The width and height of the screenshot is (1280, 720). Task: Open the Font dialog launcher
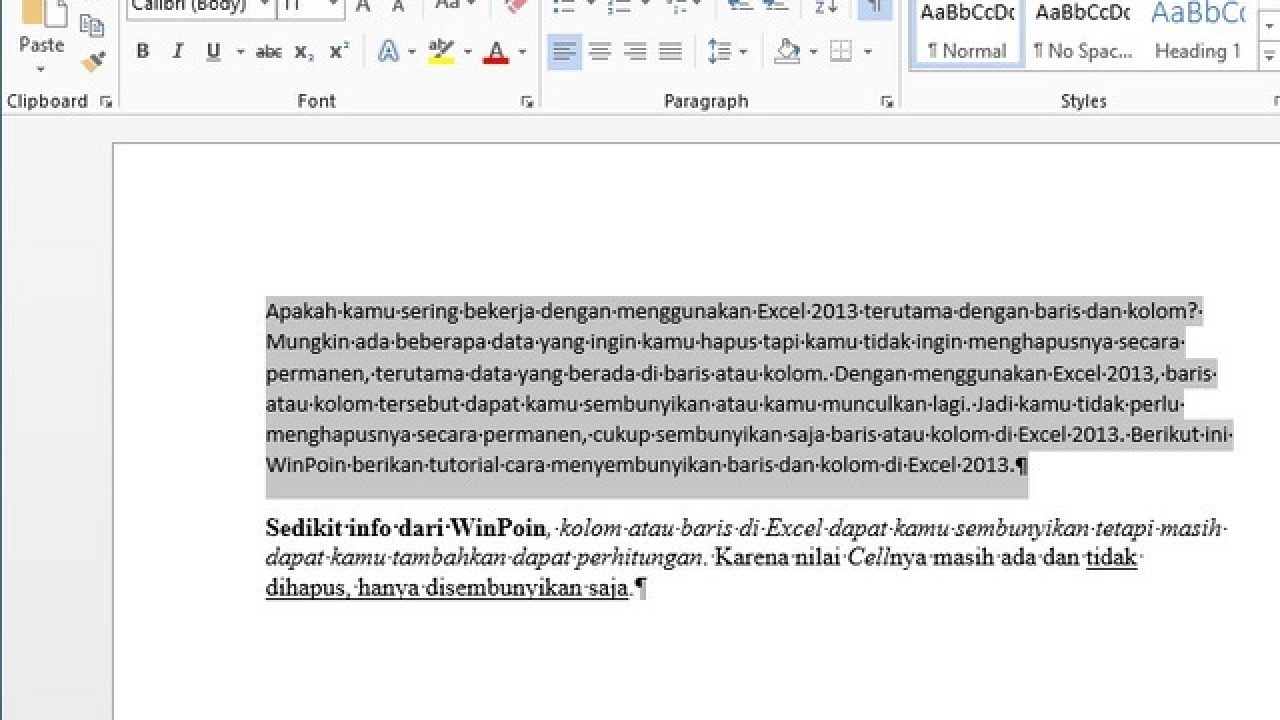pyautogui.click(x=527, y=102)
